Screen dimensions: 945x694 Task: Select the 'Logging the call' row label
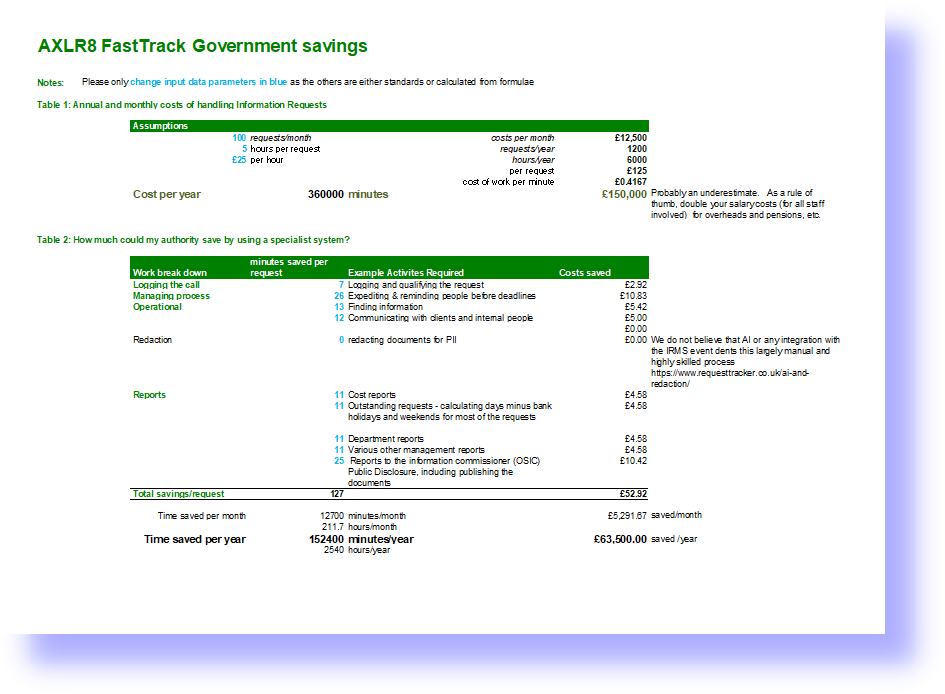[166, 285]
